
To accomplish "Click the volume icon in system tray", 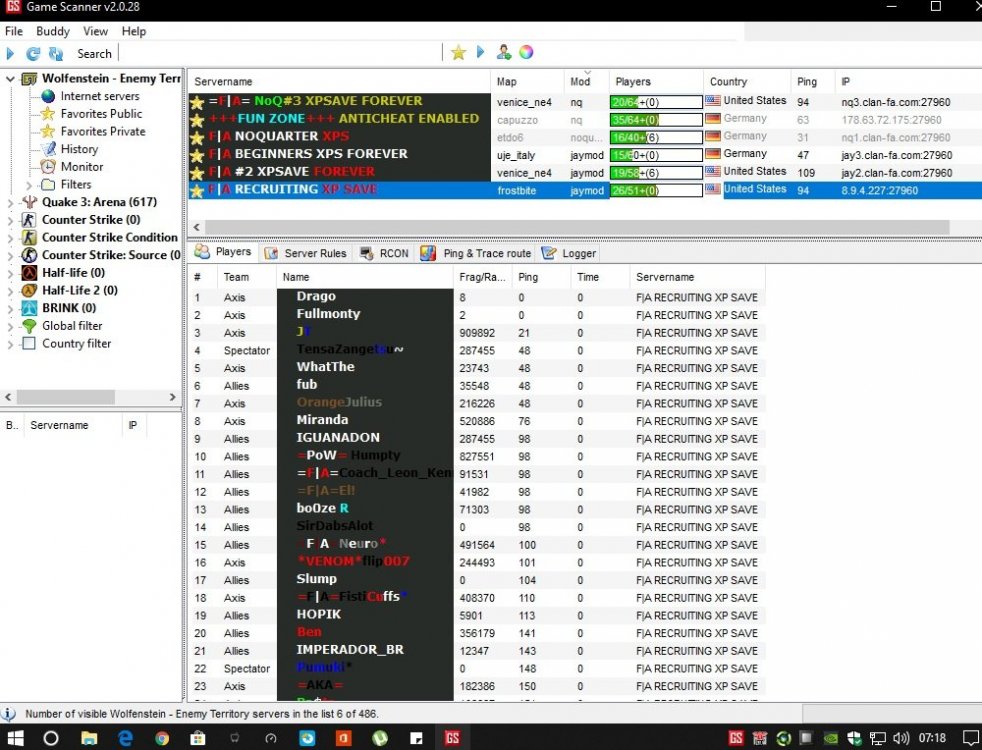I will [x=901, y=739].
